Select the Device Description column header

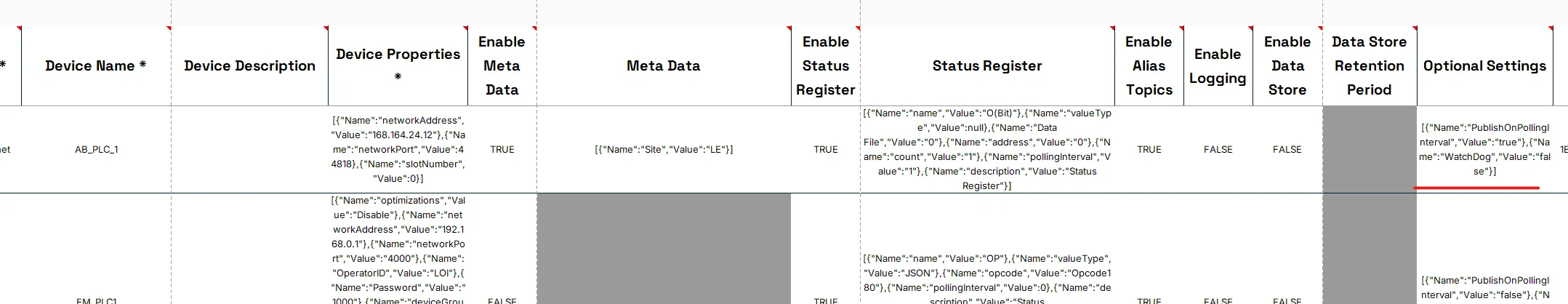249,65
